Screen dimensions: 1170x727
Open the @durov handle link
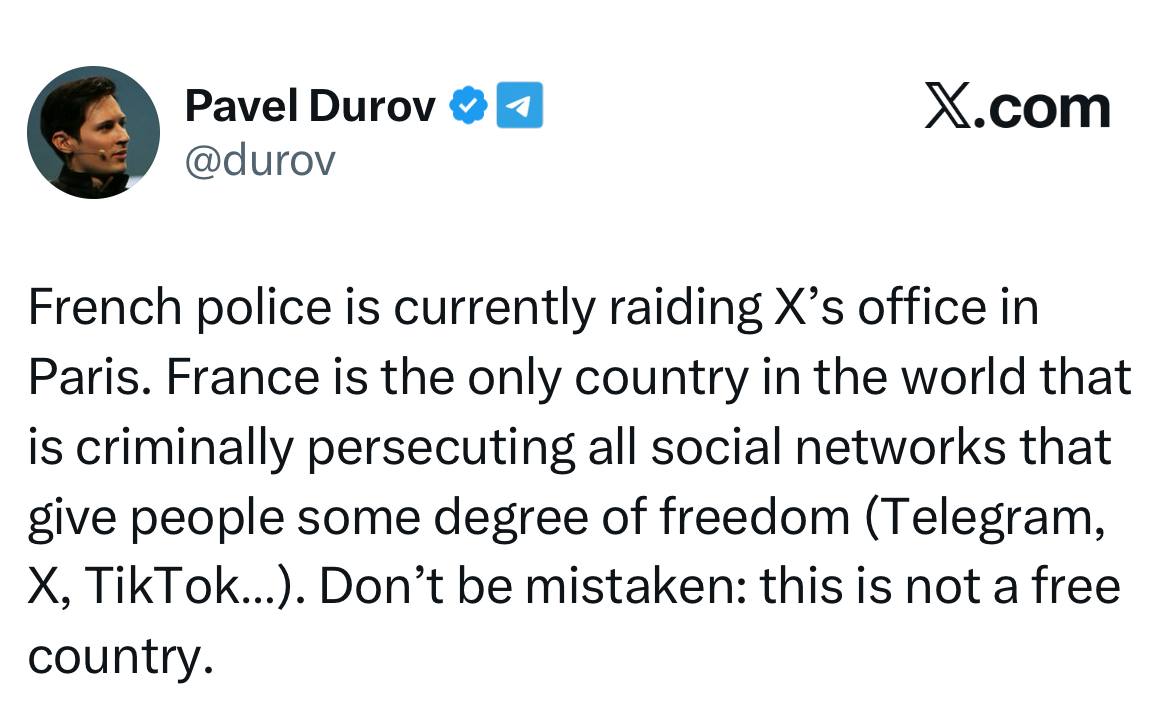[x=260, y=159]
